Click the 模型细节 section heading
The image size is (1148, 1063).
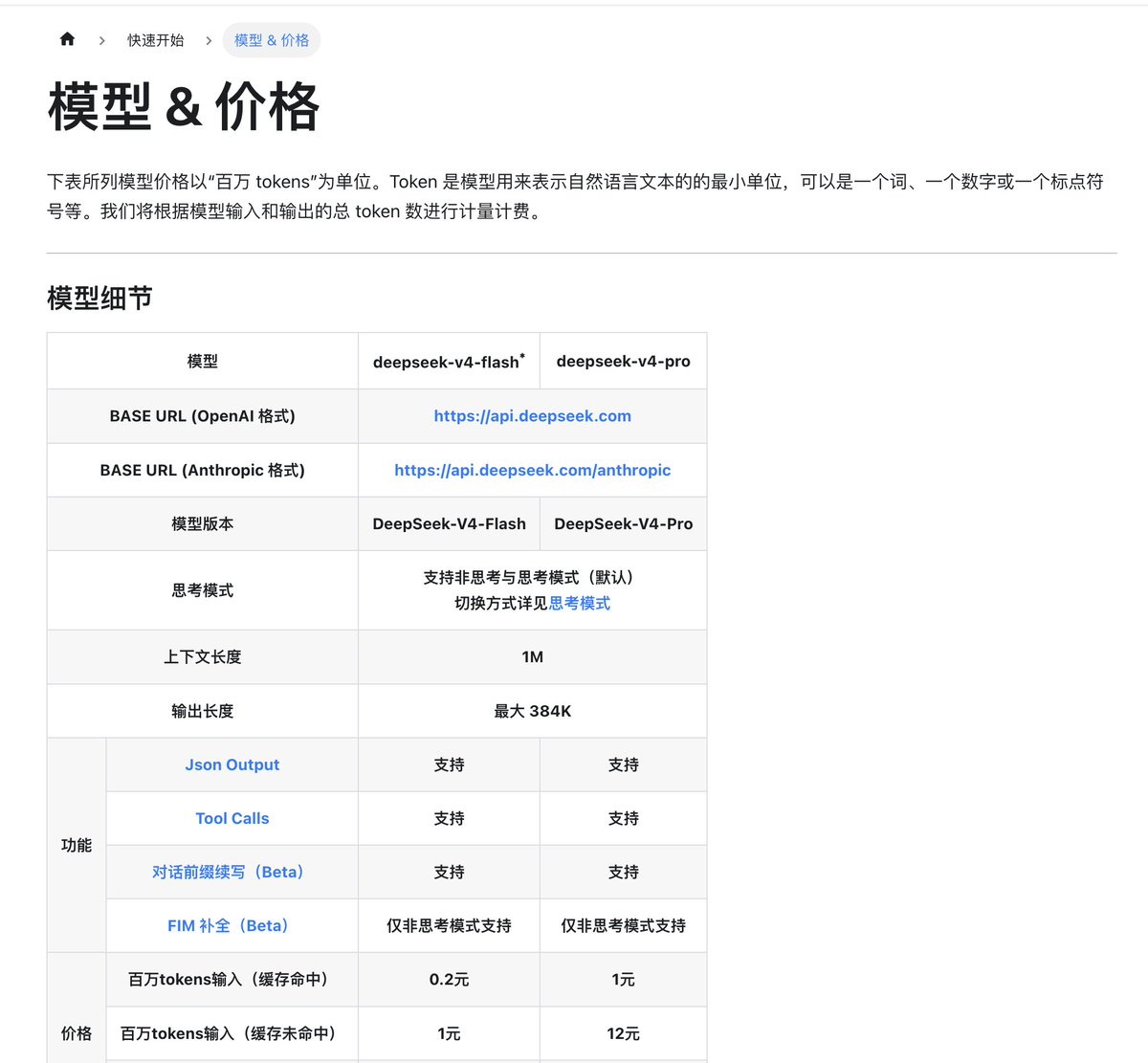100,299
